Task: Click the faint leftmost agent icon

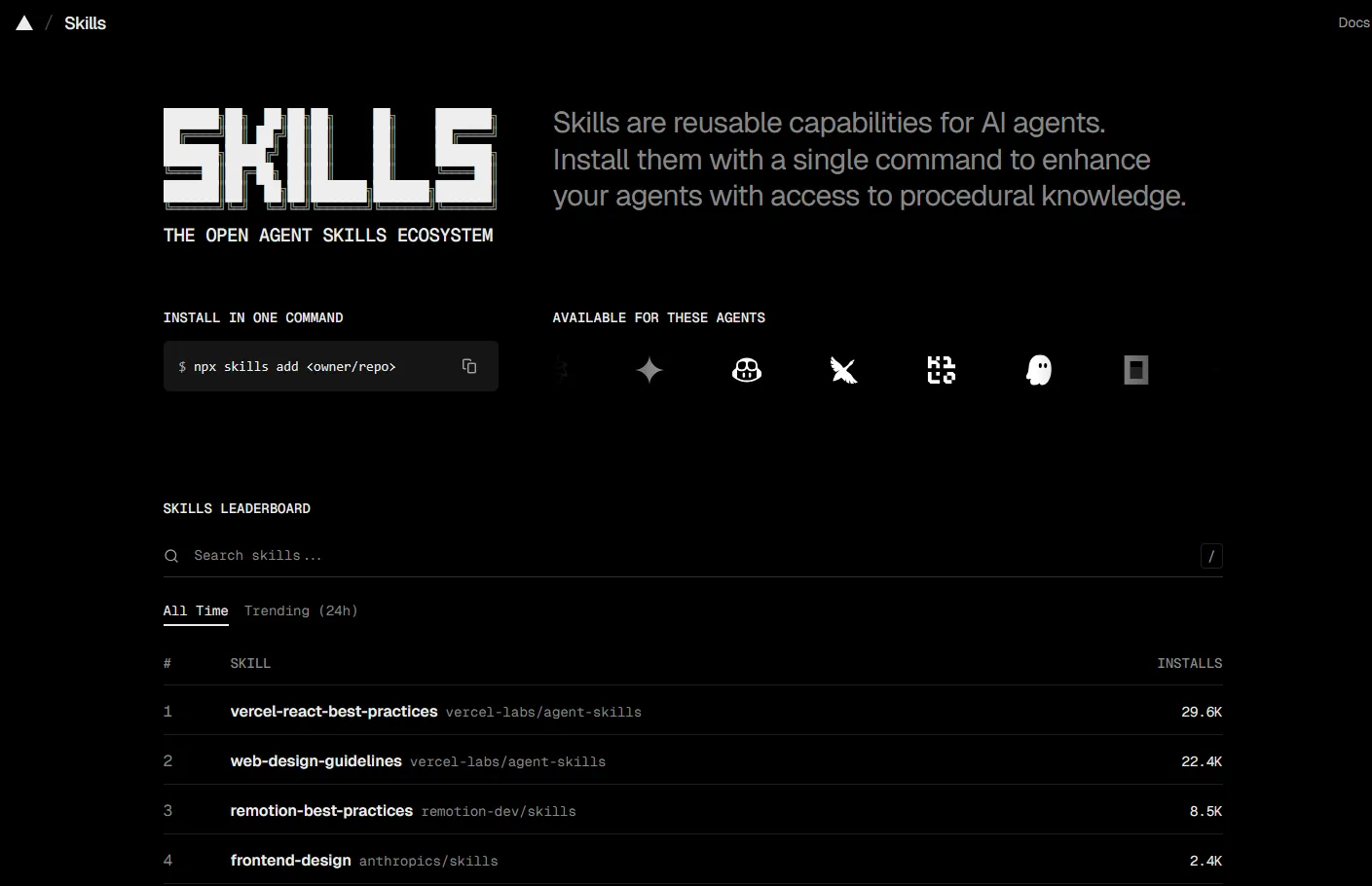Action: 560,370
